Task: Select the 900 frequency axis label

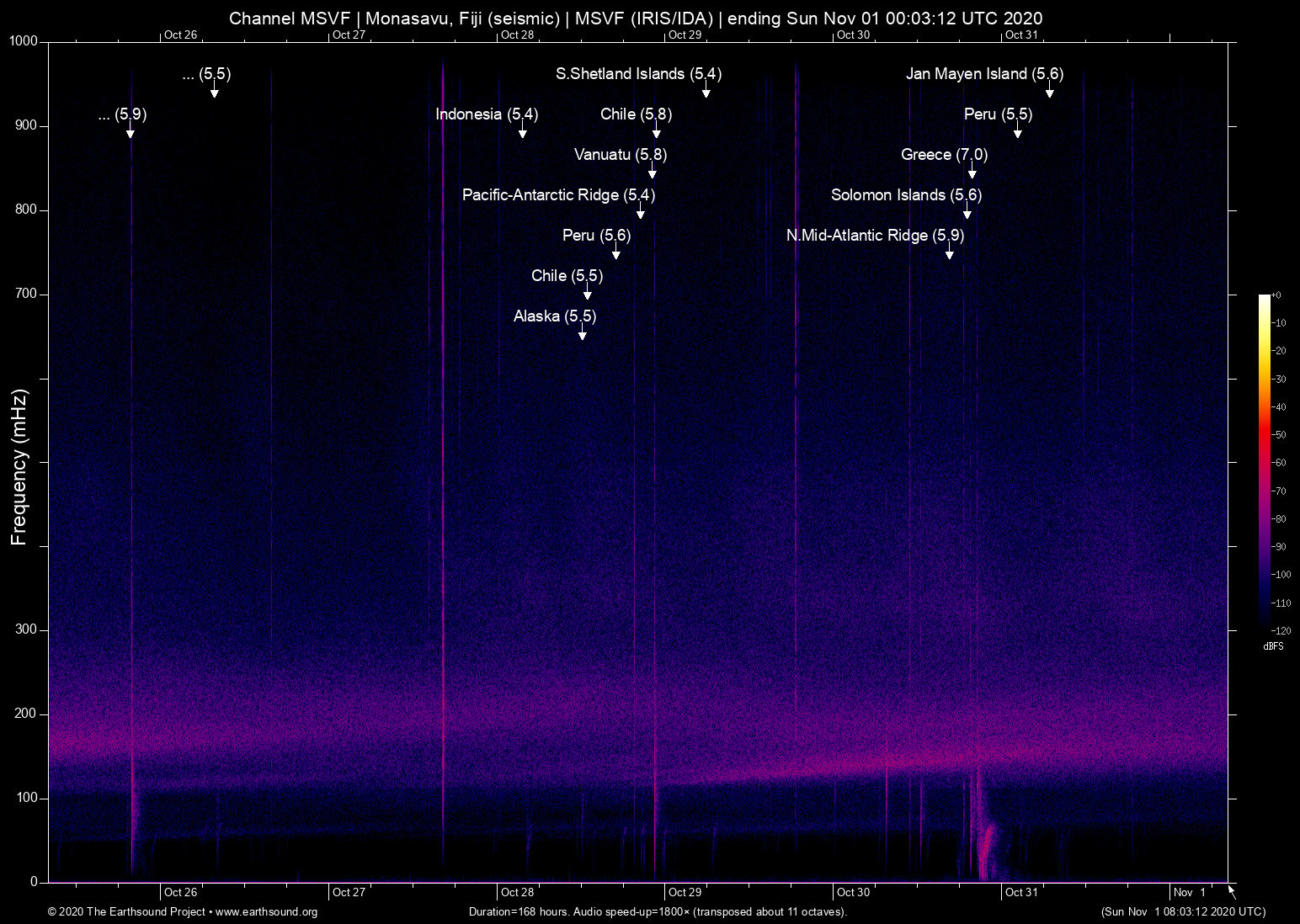Action: (x=27, y=125)
